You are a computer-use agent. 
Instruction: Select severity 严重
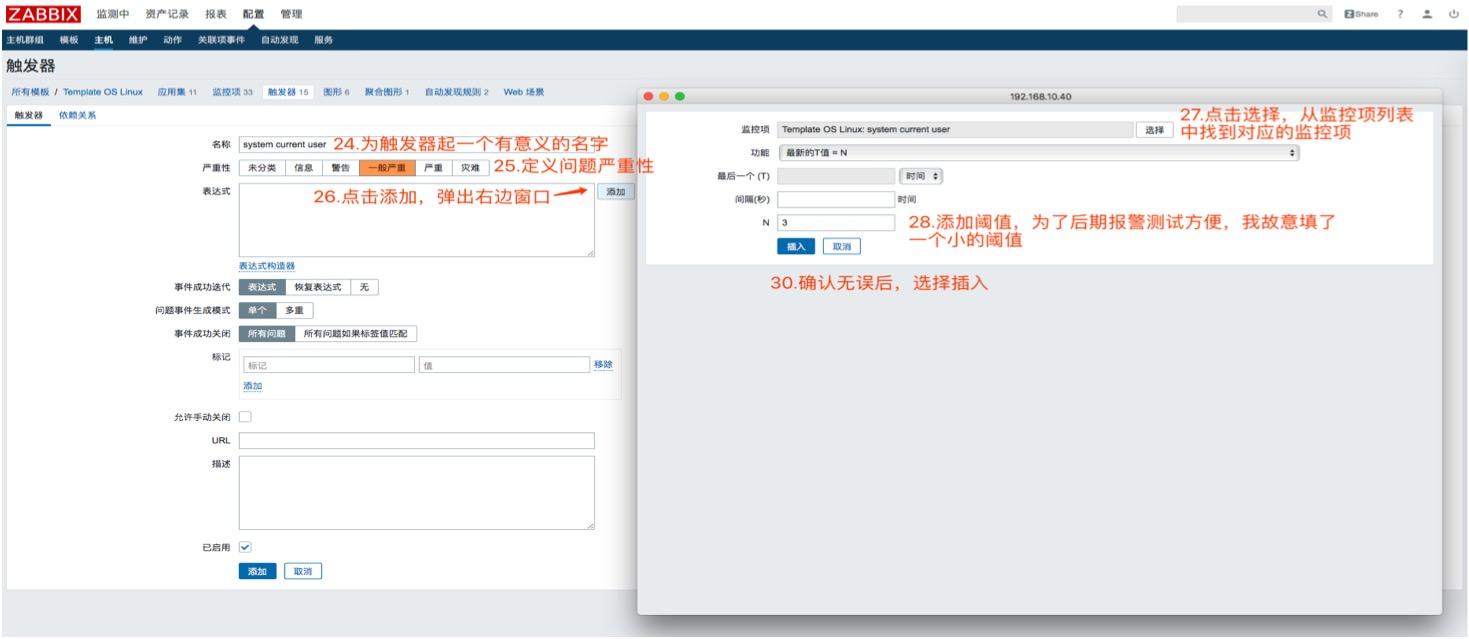433,168
